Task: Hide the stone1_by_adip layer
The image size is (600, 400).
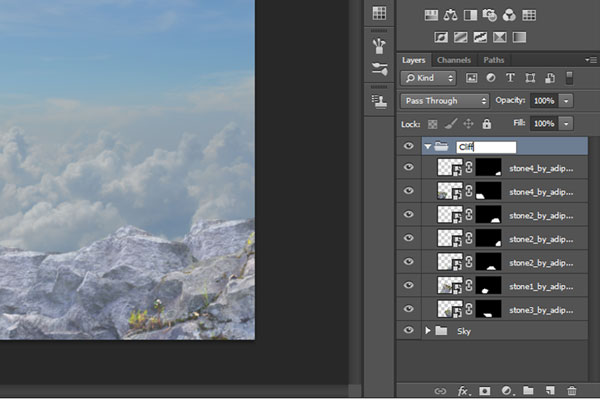Action: 408,288
